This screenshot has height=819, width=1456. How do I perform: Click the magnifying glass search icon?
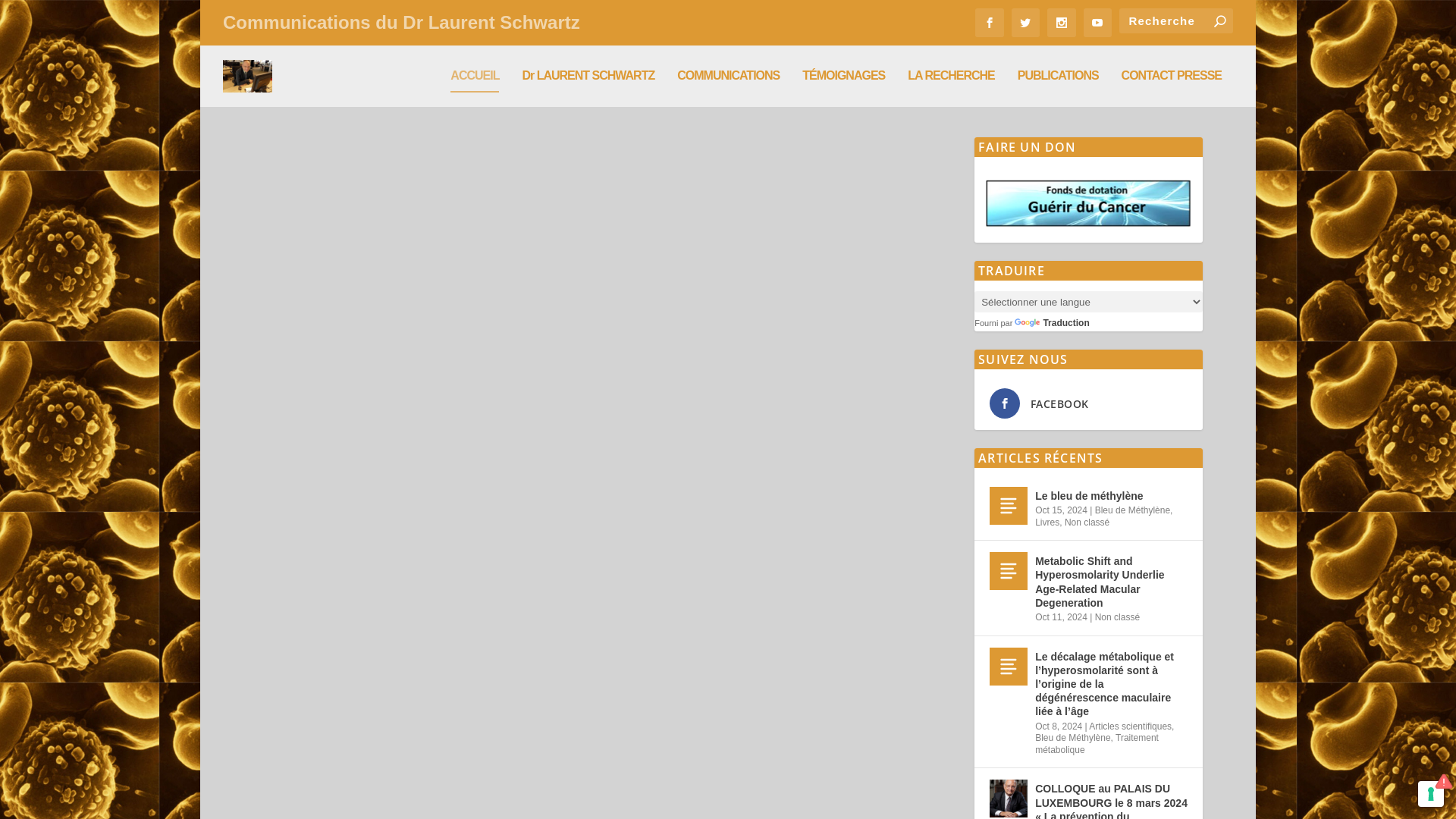click(1220, 20)
